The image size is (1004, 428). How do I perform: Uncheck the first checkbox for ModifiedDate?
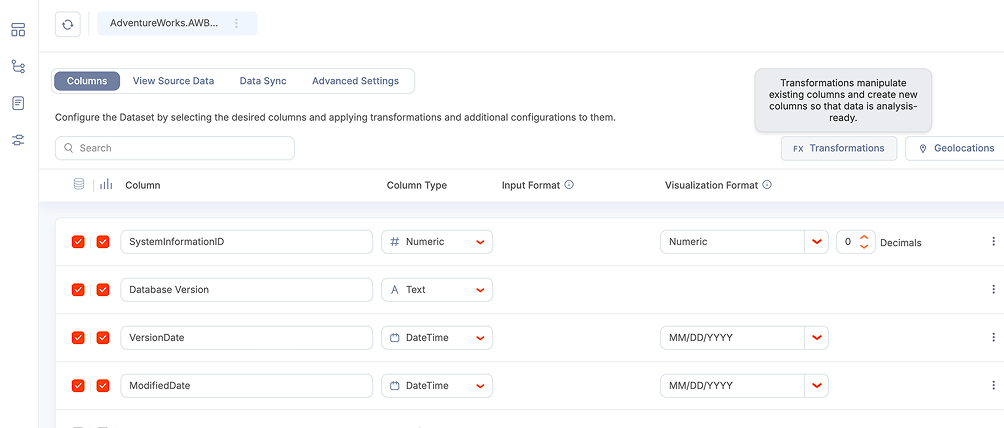78,386
